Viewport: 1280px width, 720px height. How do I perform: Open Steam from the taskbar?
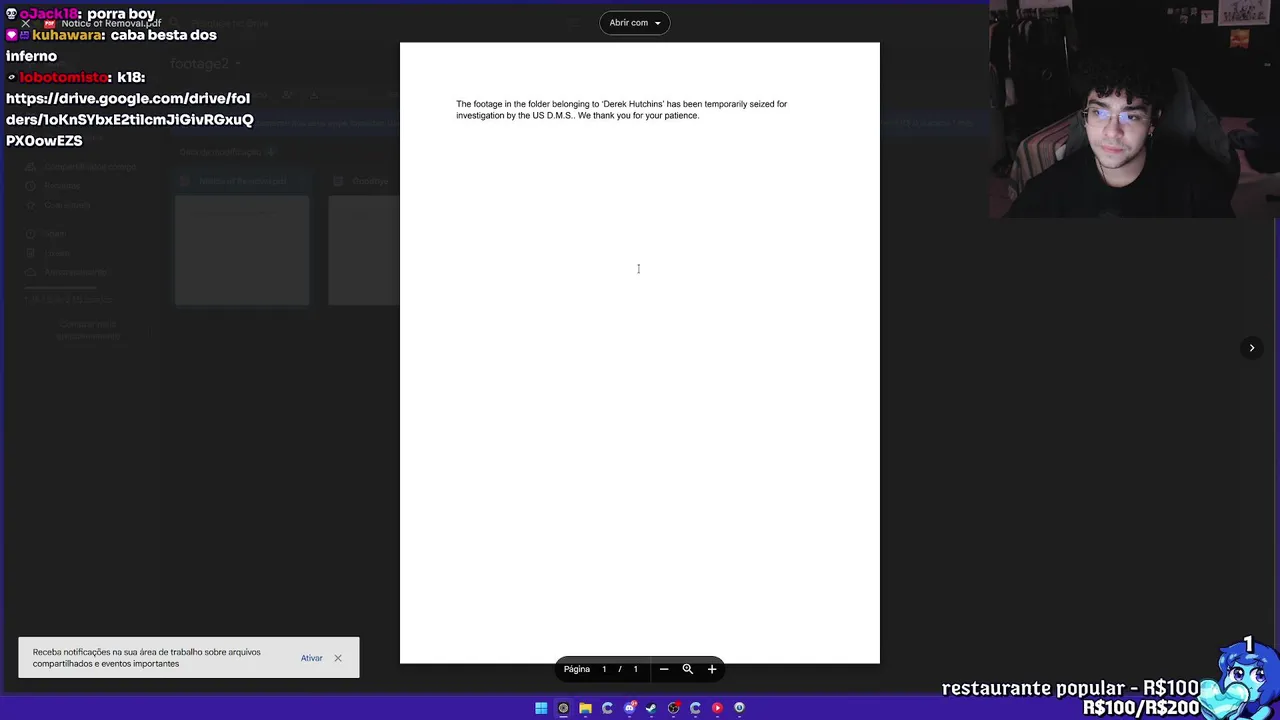[x=651, y=708]
